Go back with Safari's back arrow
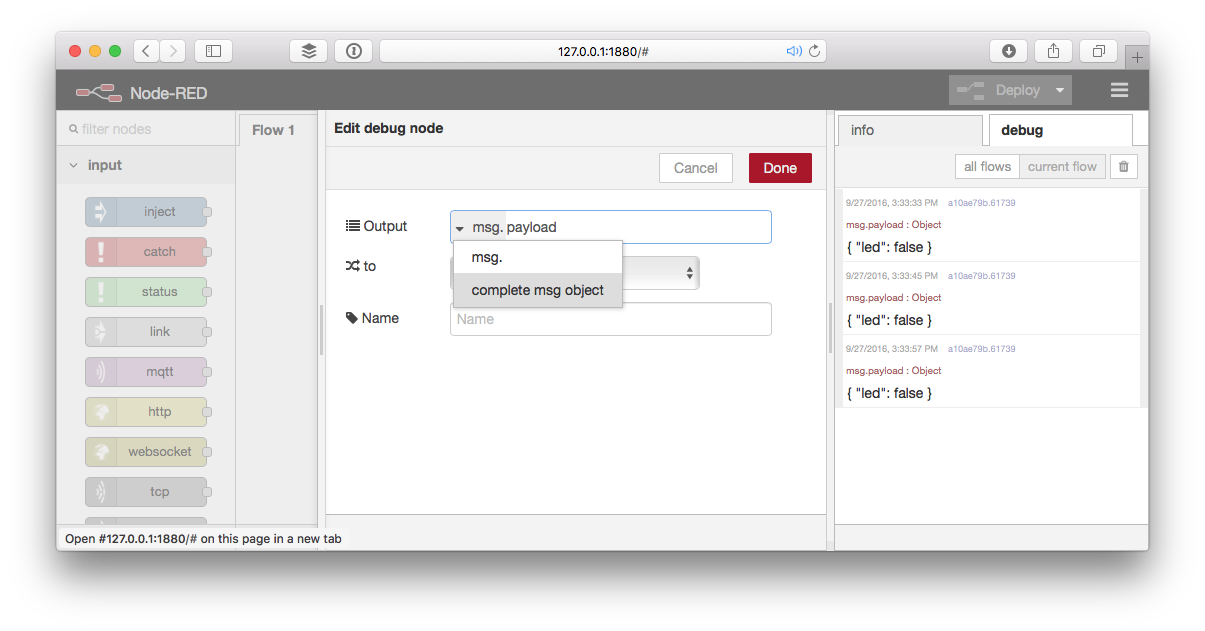This screenshot has width=1205, height=631. pyautogui.click(x=146, y=51)
